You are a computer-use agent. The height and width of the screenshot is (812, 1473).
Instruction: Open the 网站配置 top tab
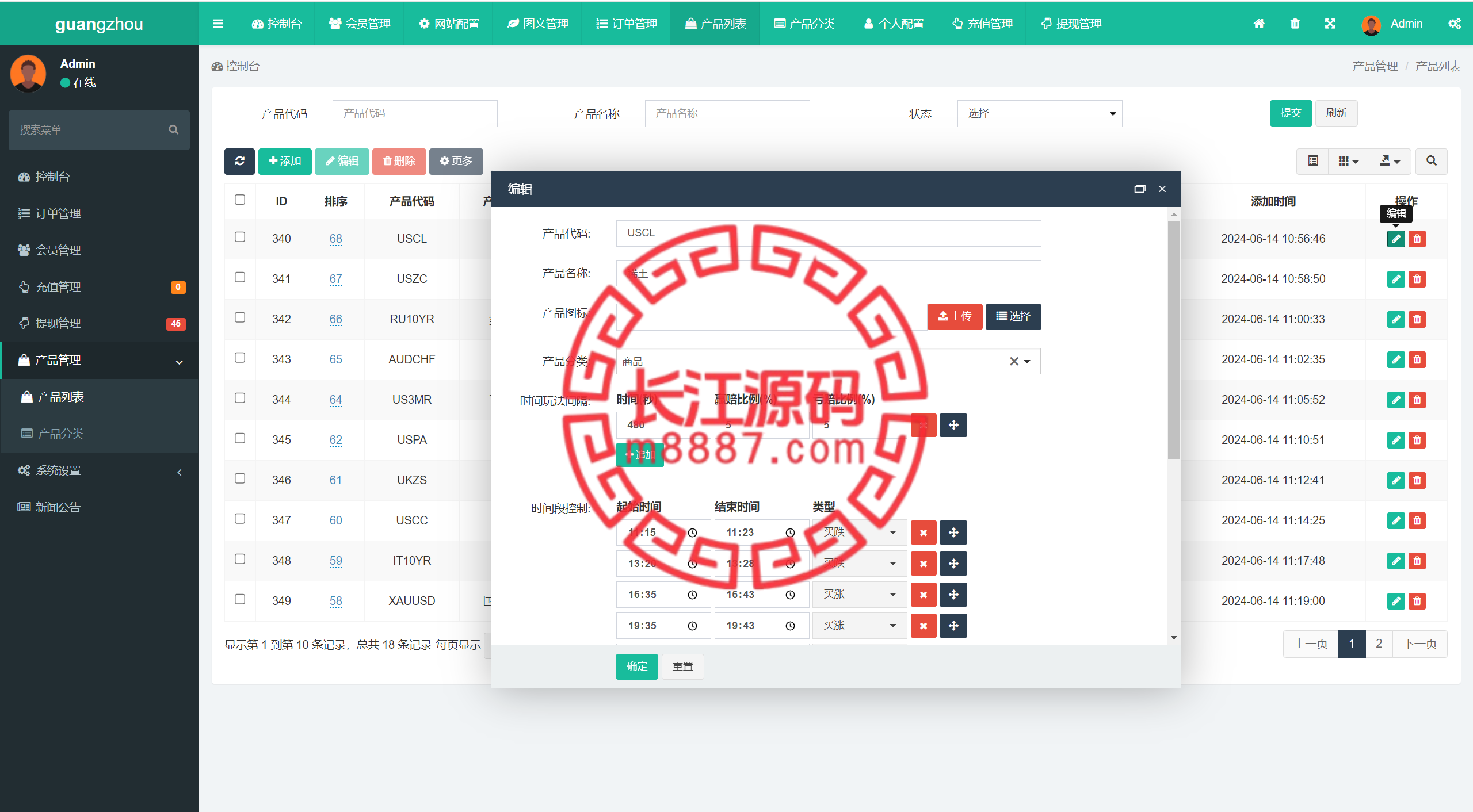point(449,24)
